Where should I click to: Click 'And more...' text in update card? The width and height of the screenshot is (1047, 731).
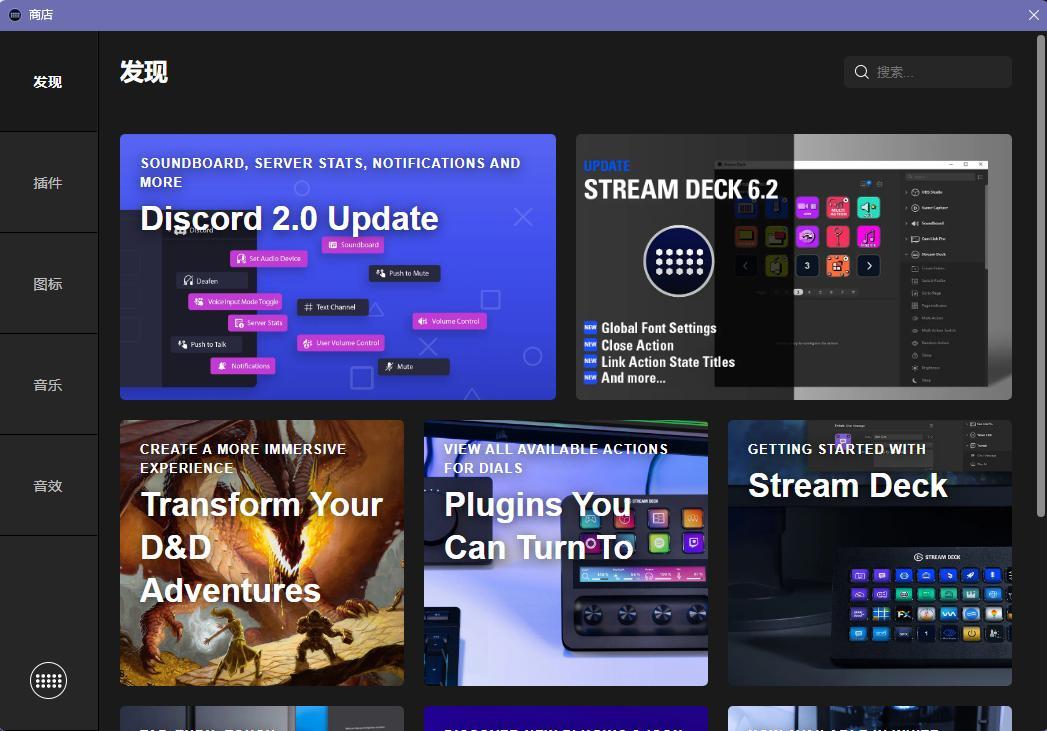click(x=633, y=378)
